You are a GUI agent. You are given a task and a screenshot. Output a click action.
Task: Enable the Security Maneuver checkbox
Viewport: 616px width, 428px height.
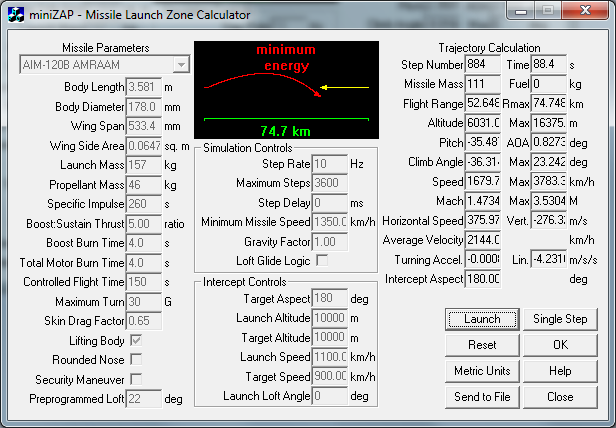[x=136, y=379]
